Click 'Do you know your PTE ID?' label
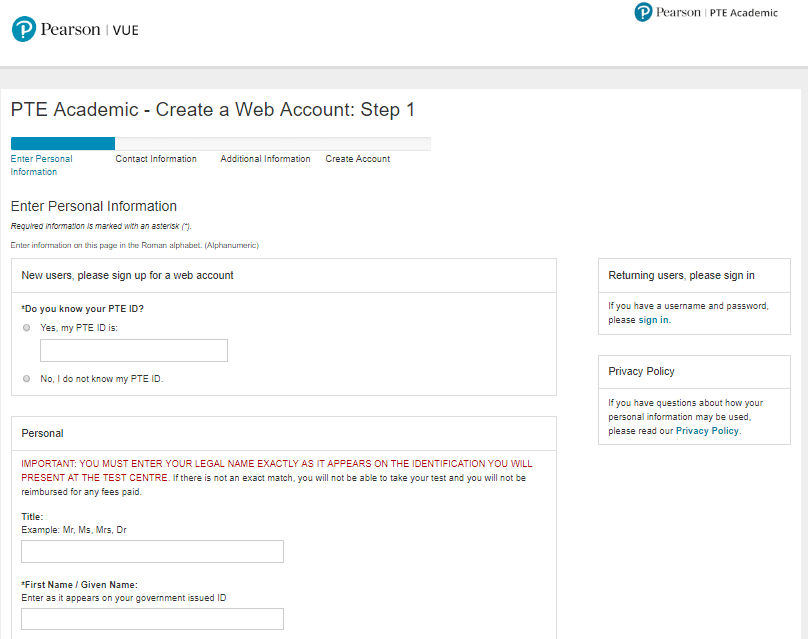The height and width of the screenshot is (639, 808). pos(82,309)
